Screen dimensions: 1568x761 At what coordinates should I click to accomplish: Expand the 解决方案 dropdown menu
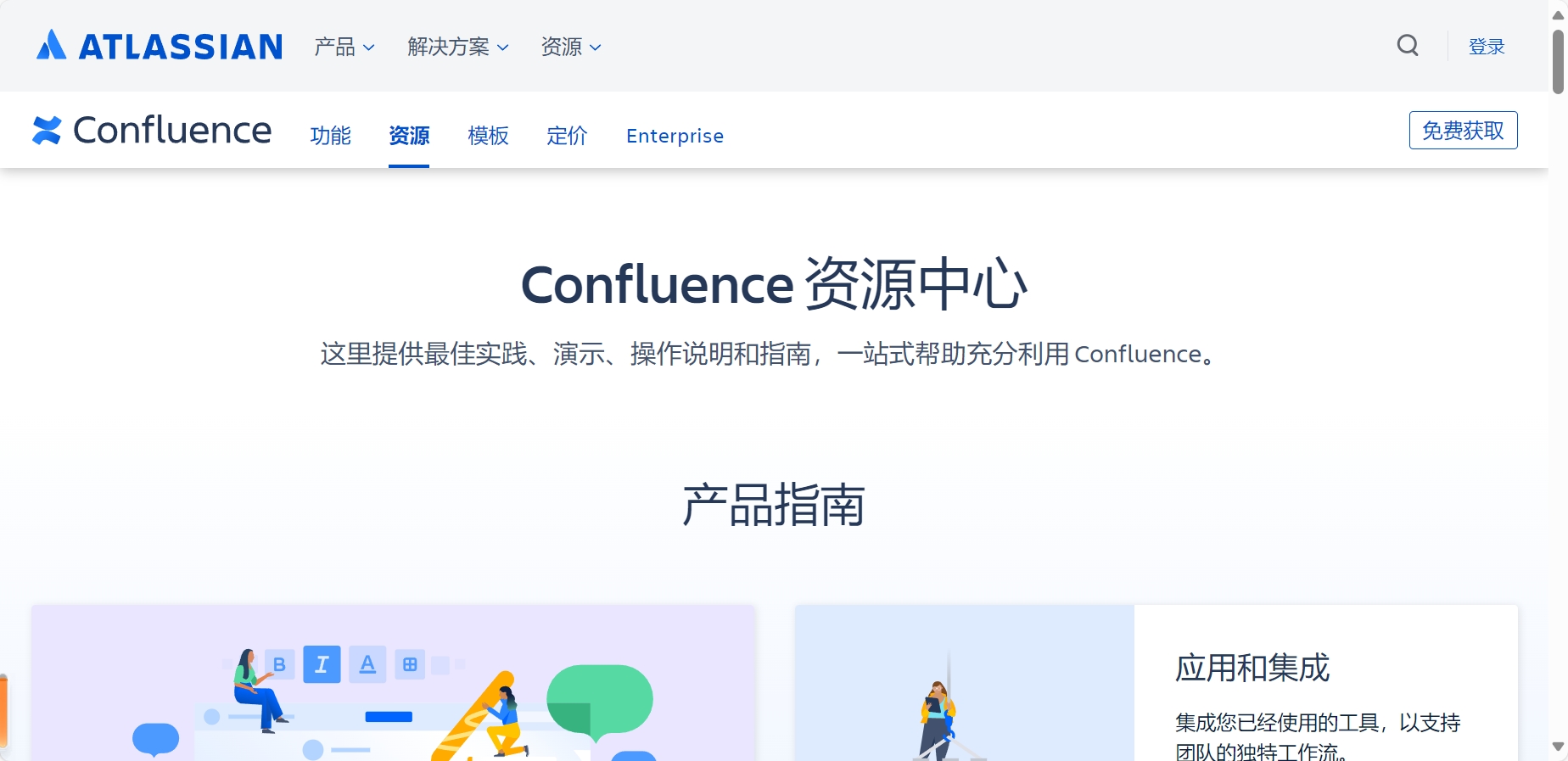click(458, 47)
